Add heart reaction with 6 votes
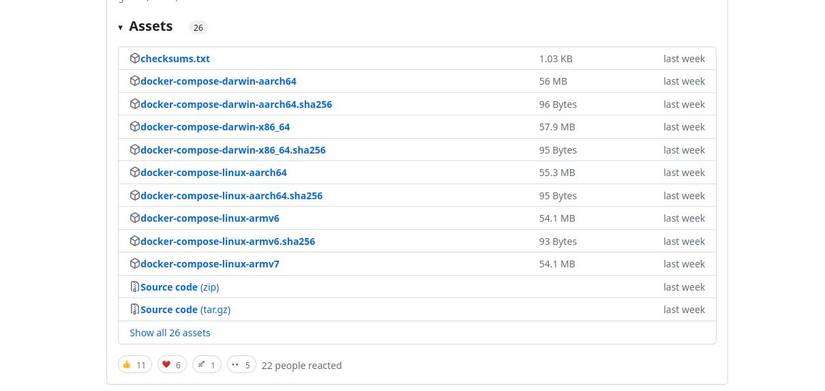 (x=172, y=365)
